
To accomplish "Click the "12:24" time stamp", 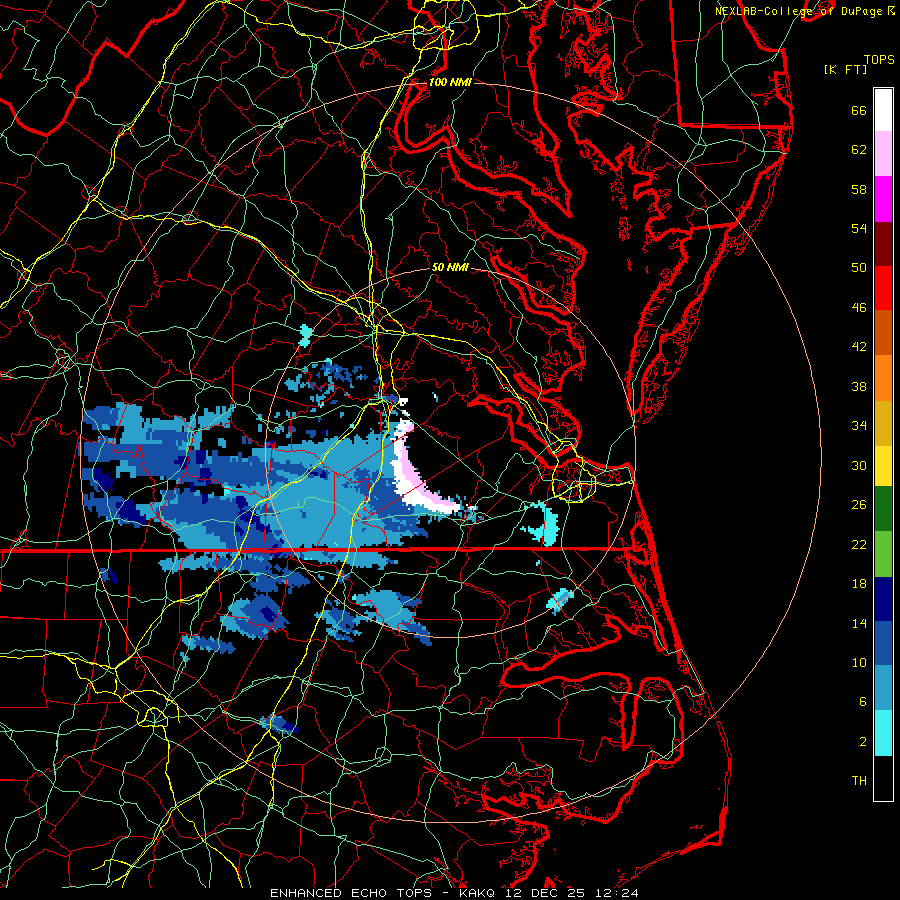I will coord(615,893).
